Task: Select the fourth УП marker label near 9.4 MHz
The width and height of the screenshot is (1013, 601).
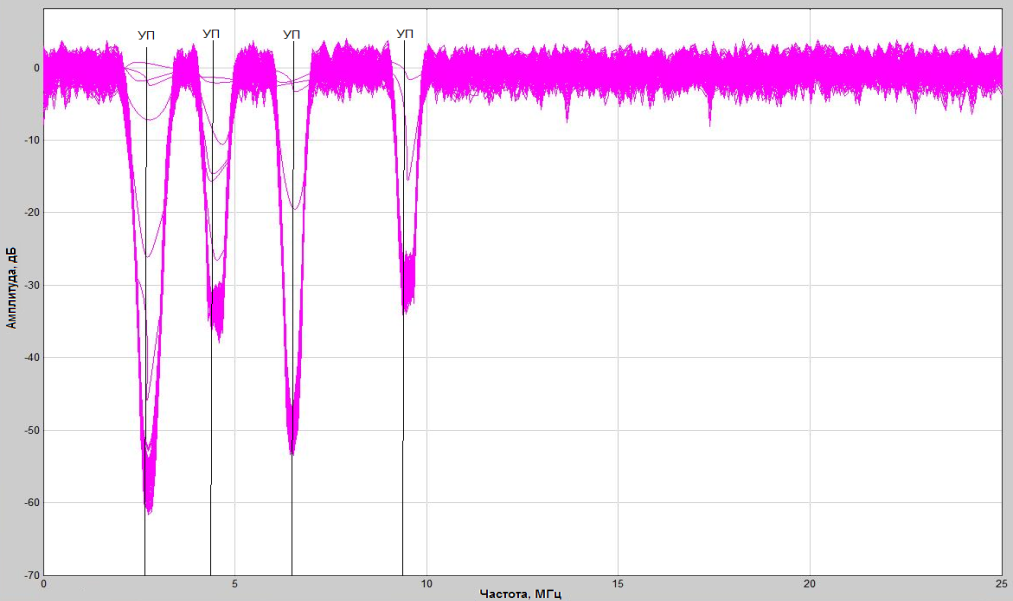Action: [404, 35]
